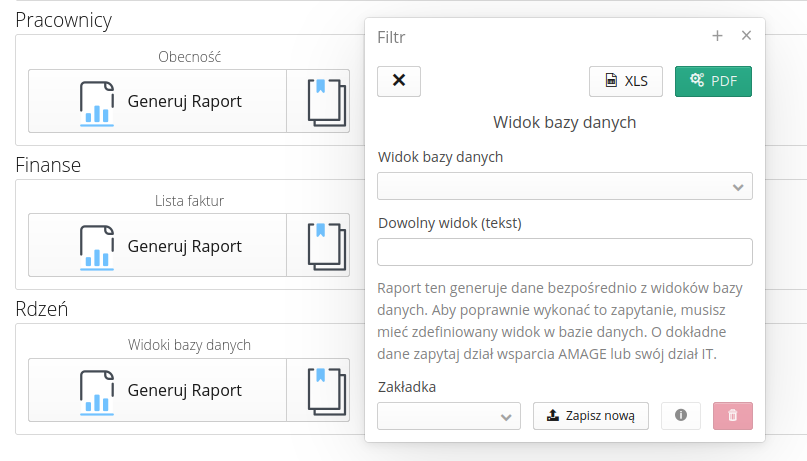The image size is (807, 461).
Task: Select the Rdzeń section heading
Action: [x=42, y=309]
